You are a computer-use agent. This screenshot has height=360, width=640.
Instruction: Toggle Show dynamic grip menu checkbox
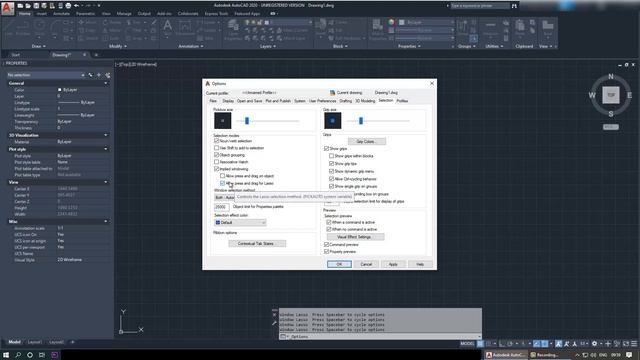[x=331, y=171]
